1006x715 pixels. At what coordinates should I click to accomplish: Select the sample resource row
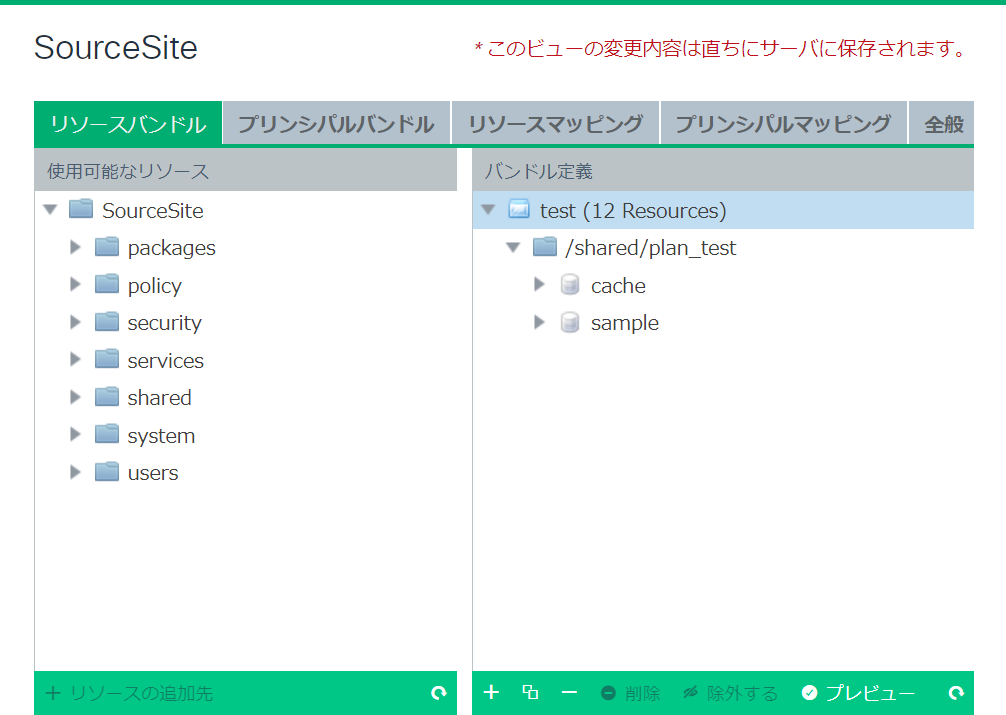(723, 322)
